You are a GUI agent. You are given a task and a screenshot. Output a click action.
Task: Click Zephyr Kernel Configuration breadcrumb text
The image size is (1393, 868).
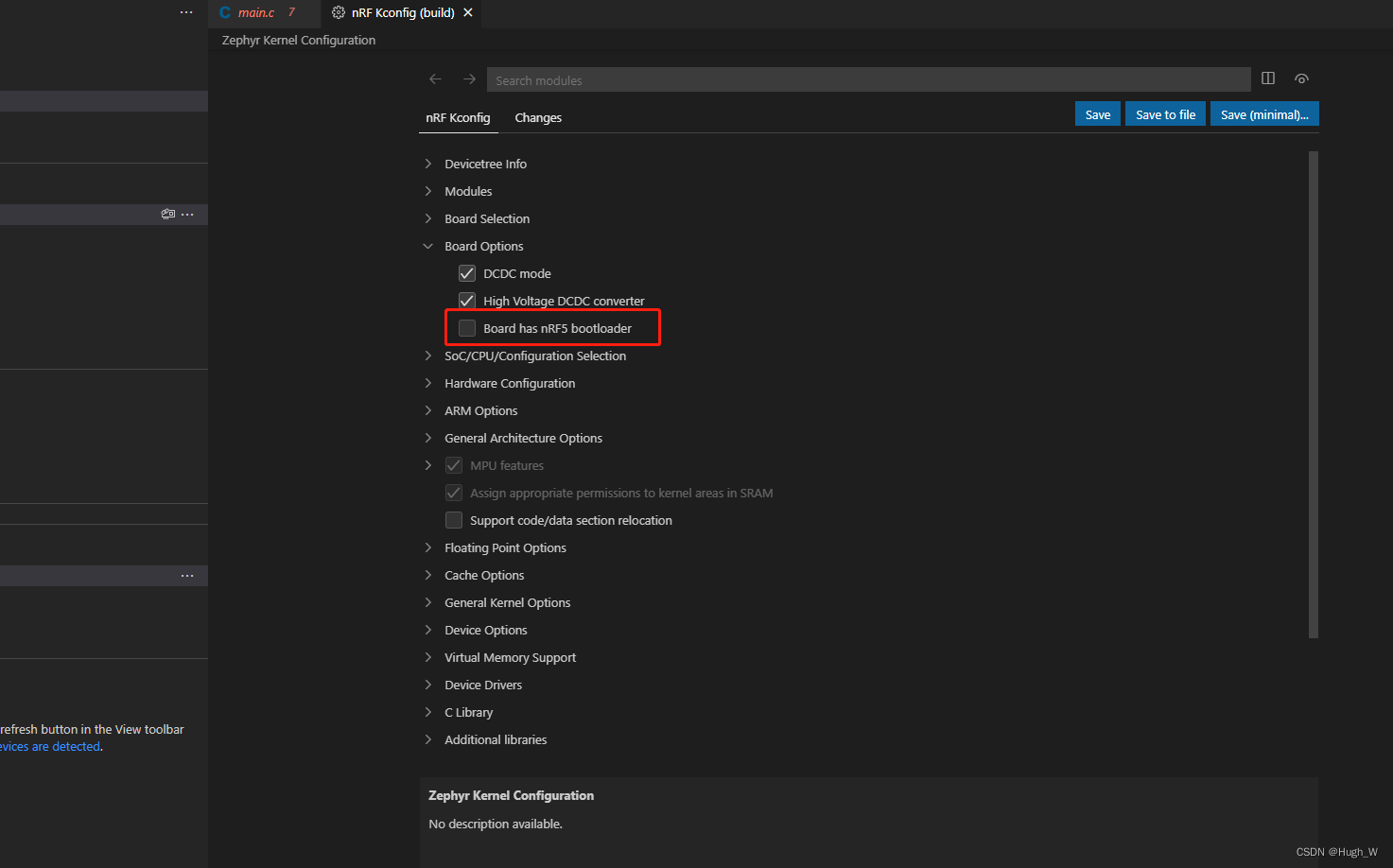pyautogui.click(x=299, y=40)
